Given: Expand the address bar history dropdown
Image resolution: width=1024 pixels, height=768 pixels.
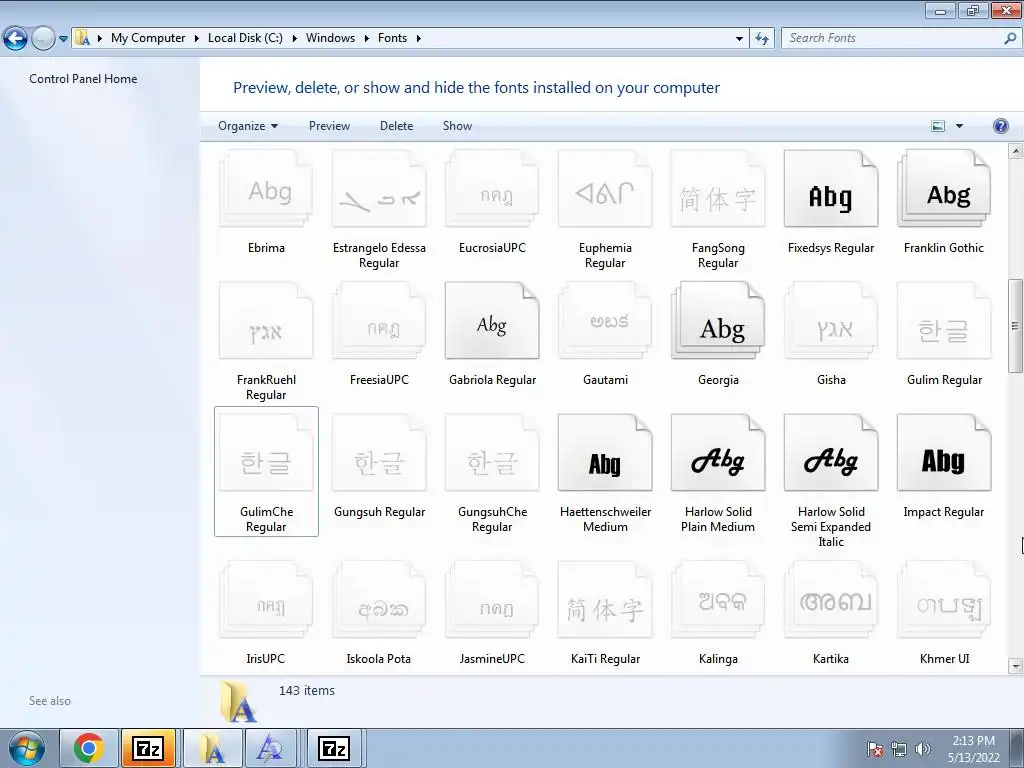Looking at the screenshot, I should (739, 38).
